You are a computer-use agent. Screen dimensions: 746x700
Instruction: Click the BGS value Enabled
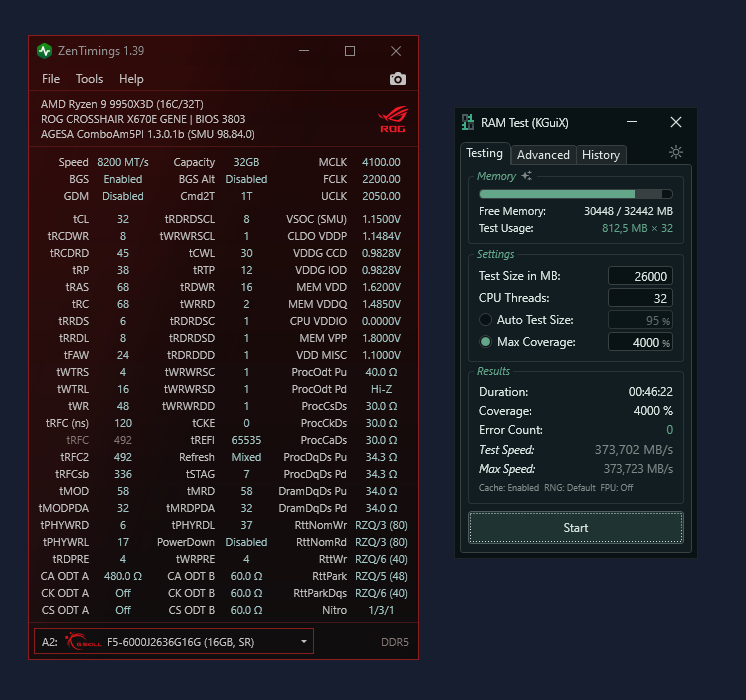point(123,179)
